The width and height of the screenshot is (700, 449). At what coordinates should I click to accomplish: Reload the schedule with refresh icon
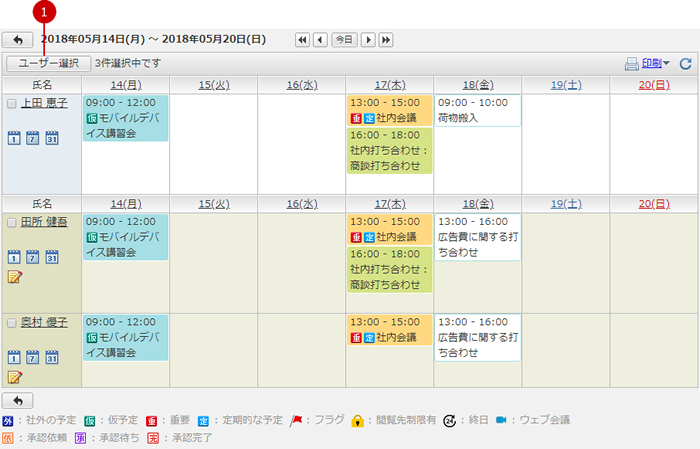[686, 64]
